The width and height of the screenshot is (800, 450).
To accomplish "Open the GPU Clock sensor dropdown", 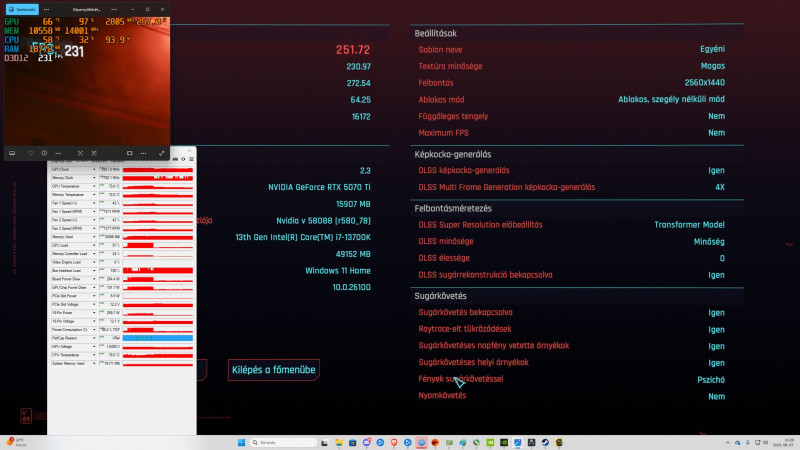I will (x=94, y=169).
